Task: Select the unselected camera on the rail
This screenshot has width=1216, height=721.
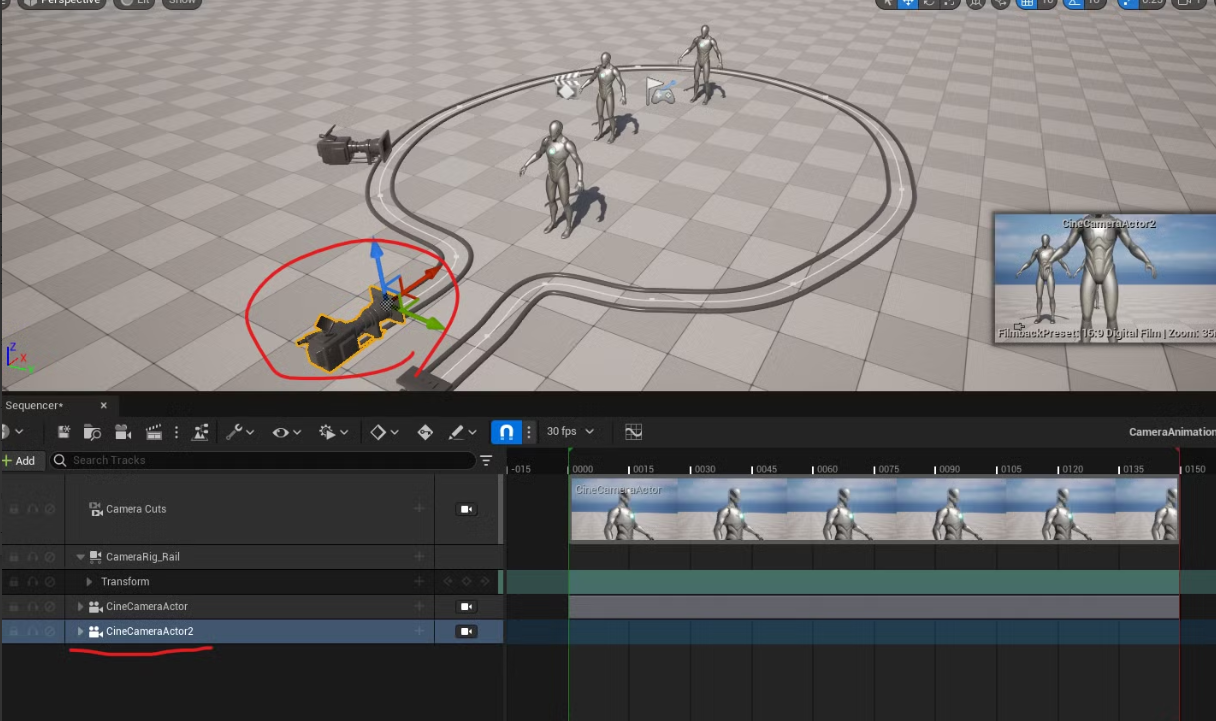Action: [353, 148]
